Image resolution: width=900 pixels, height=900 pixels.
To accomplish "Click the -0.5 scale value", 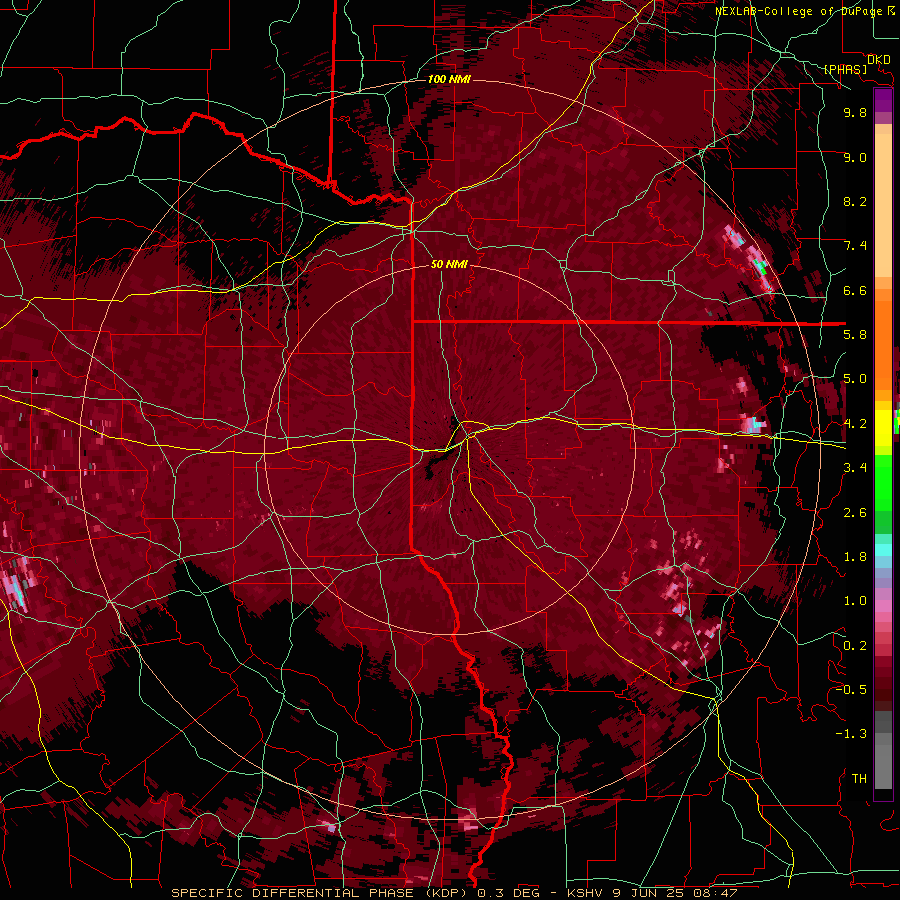I will point(851,690).
